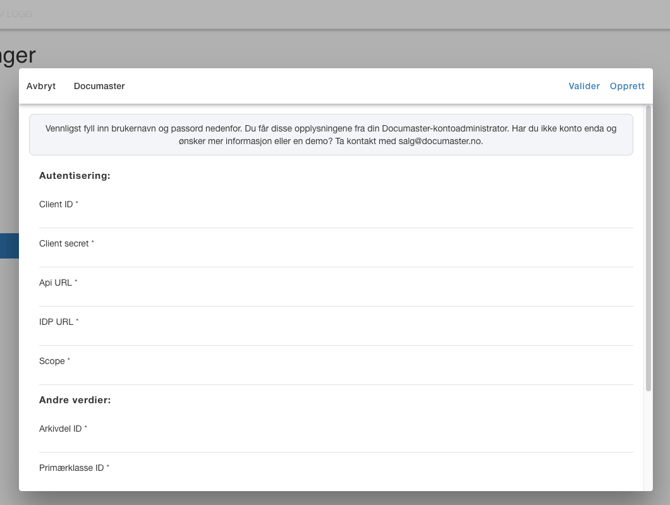Click the blue button behind the dialog

pos(9,246)
